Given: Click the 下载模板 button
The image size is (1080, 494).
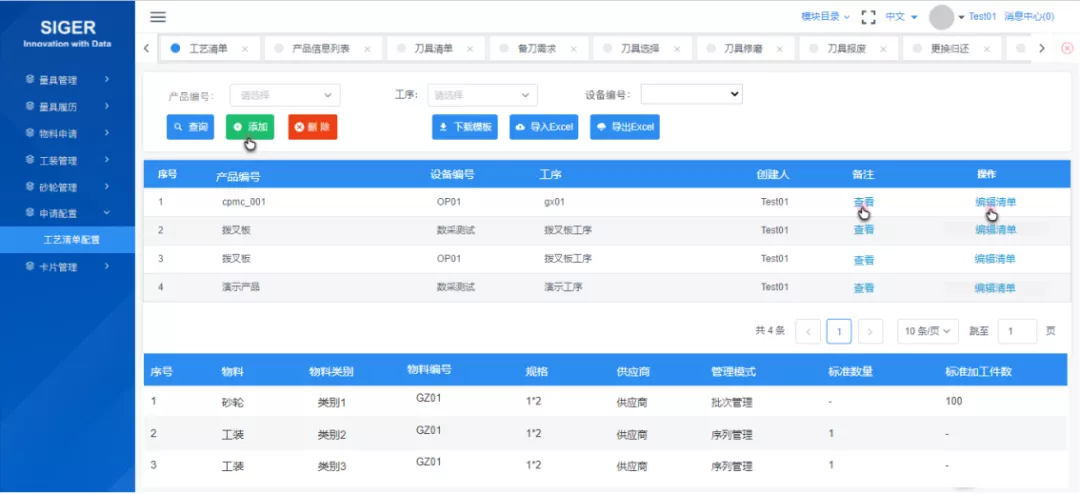Looking at the screenshot, I should pyautogui.click(x=465, y=127).
